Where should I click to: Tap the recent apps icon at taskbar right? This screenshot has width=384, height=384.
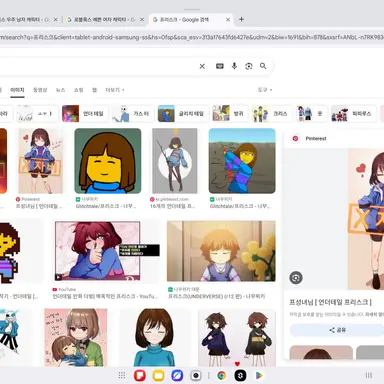368,375
